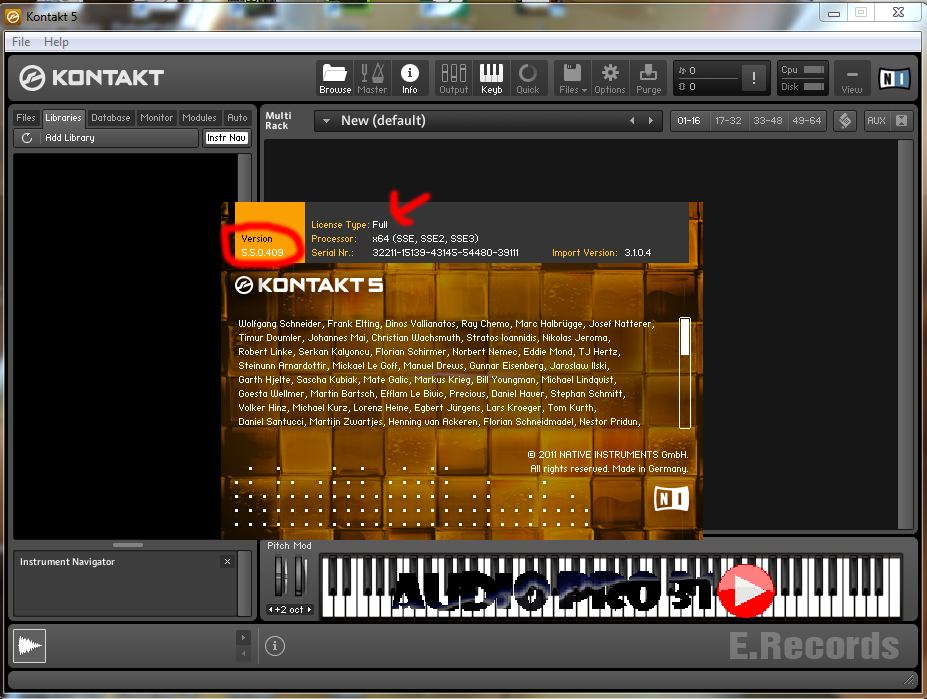Select rack page 33-48
Image resolution: width=927 pixels, height=699 pixels.
(767, 121)
